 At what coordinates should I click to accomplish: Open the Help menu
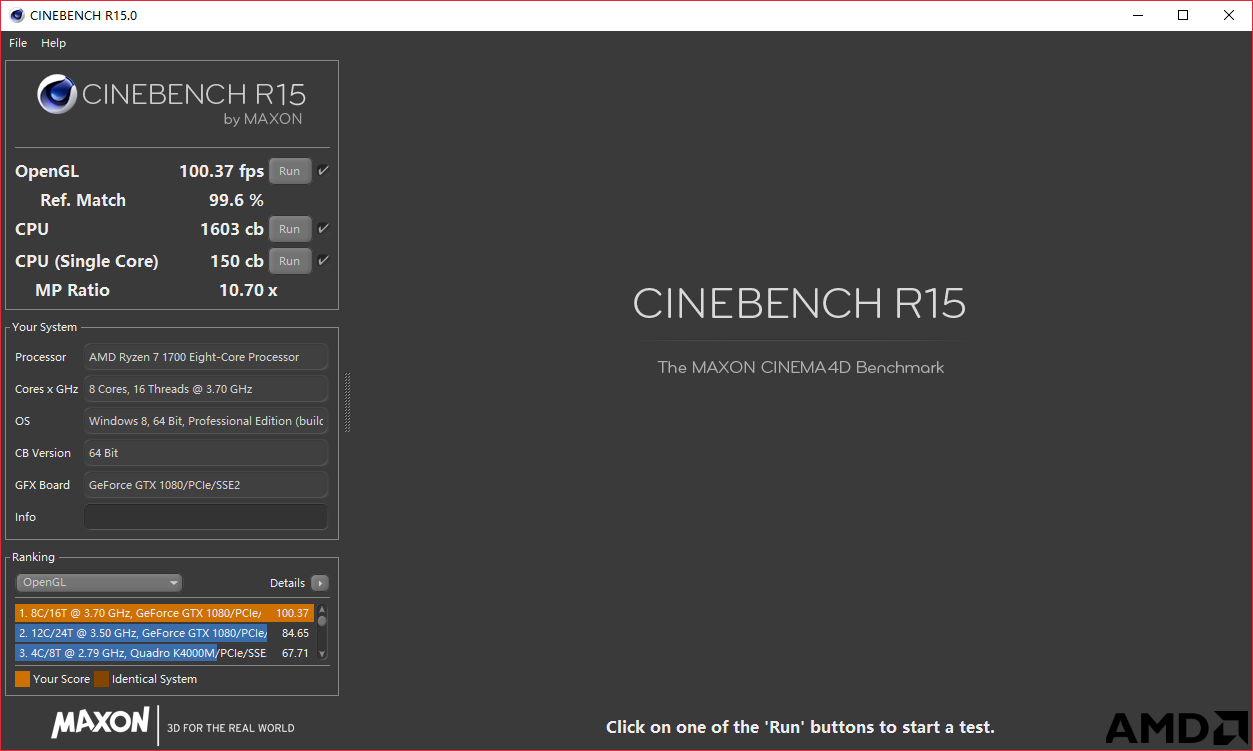coord(54,43)
